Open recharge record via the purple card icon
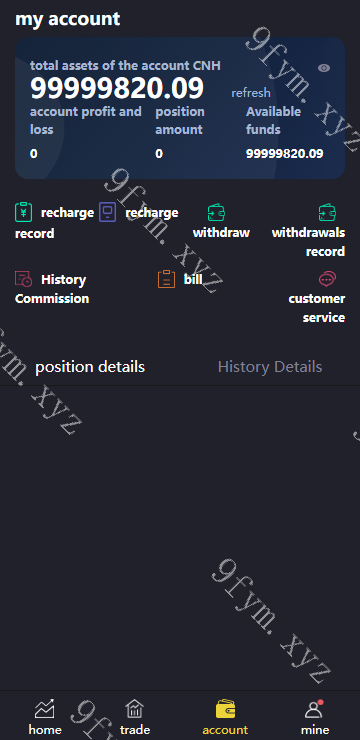 point(108,212)
